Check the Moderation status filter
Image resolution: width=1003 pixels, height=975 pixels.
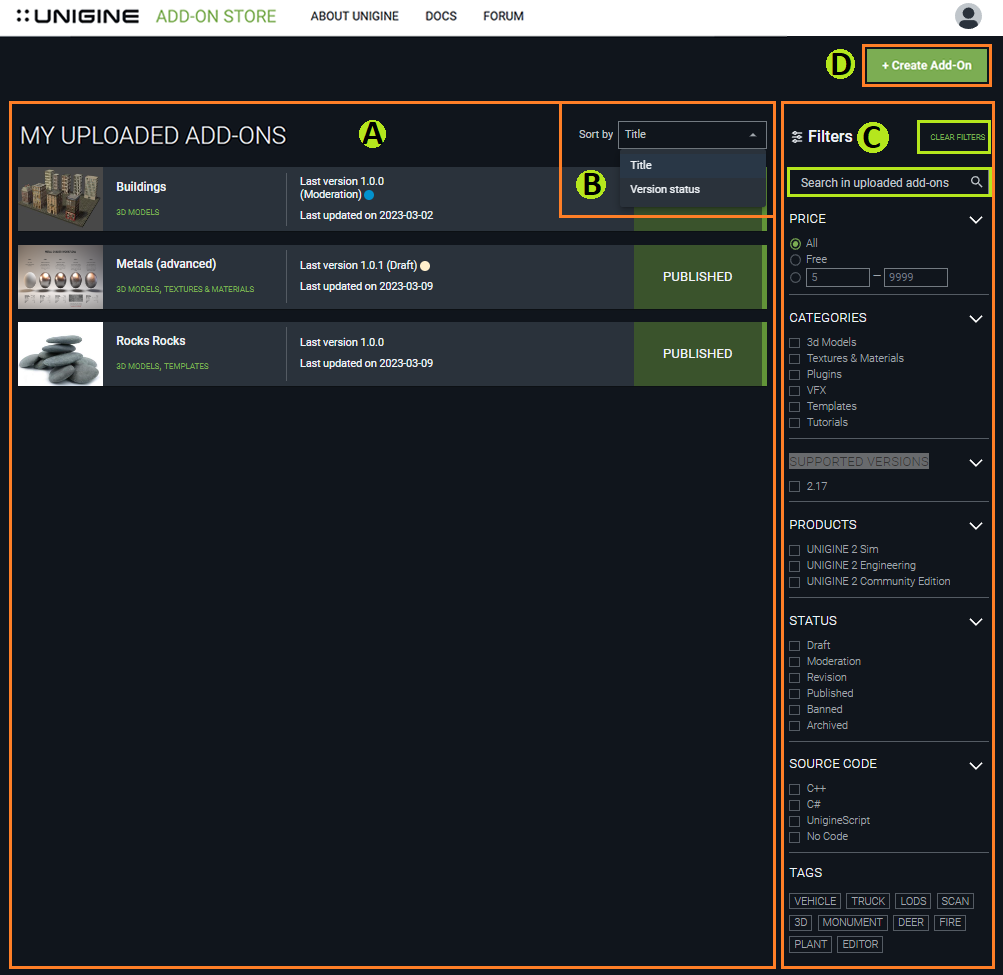(794, 662)
